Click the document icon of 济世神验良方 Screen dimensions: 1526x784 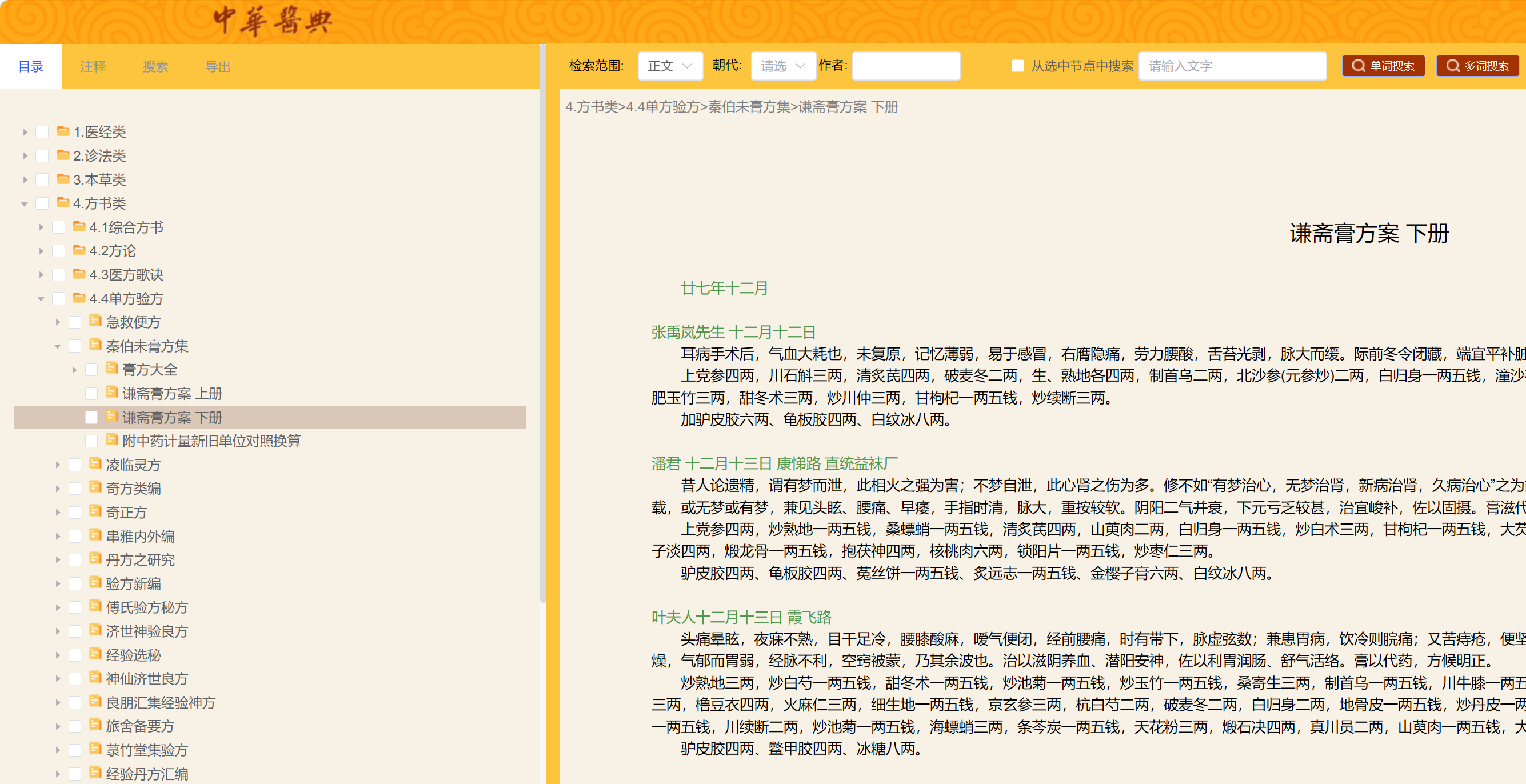tap(95, 630)
